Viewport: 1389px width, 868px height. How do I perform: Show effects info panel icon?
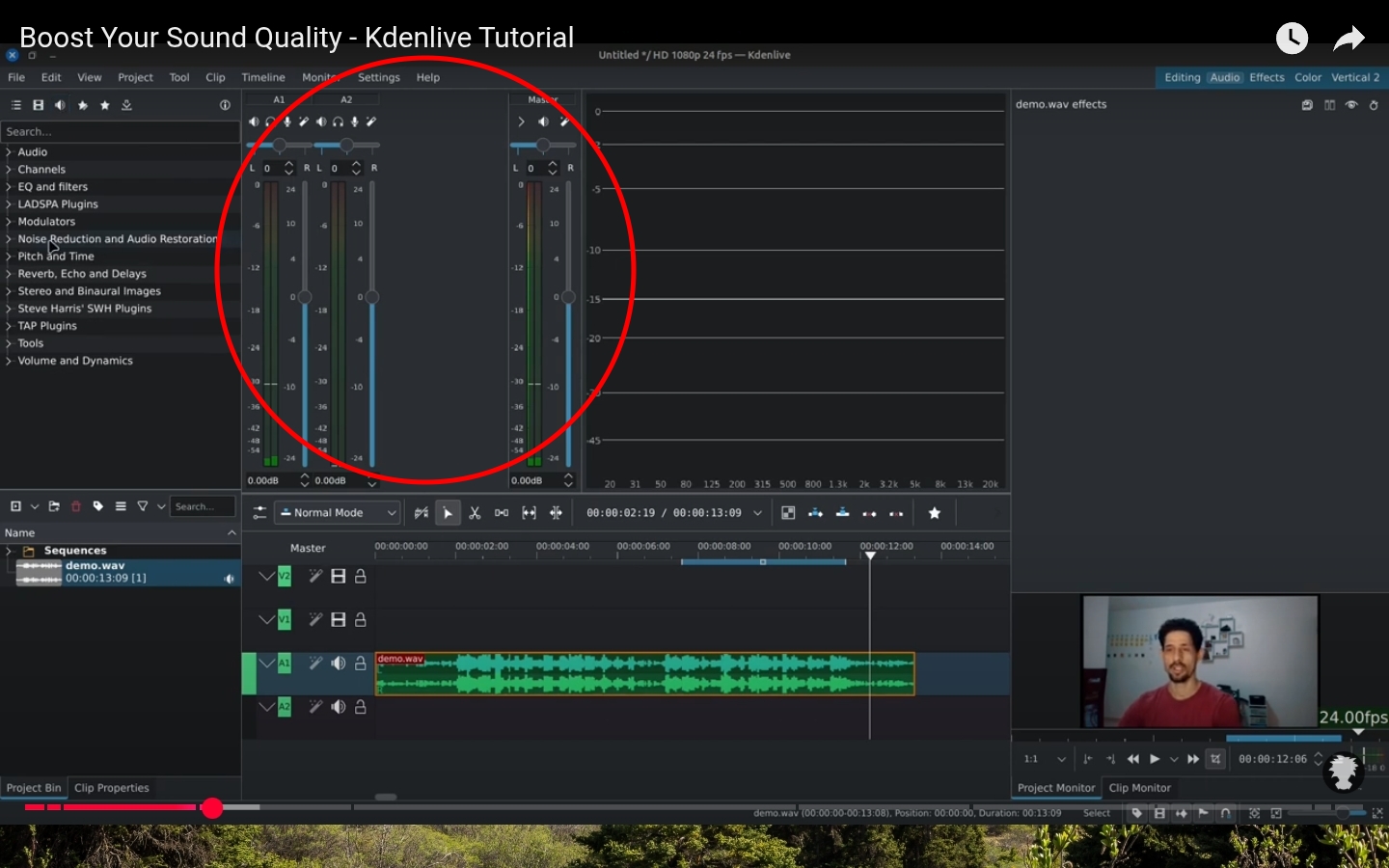(225, 105)
